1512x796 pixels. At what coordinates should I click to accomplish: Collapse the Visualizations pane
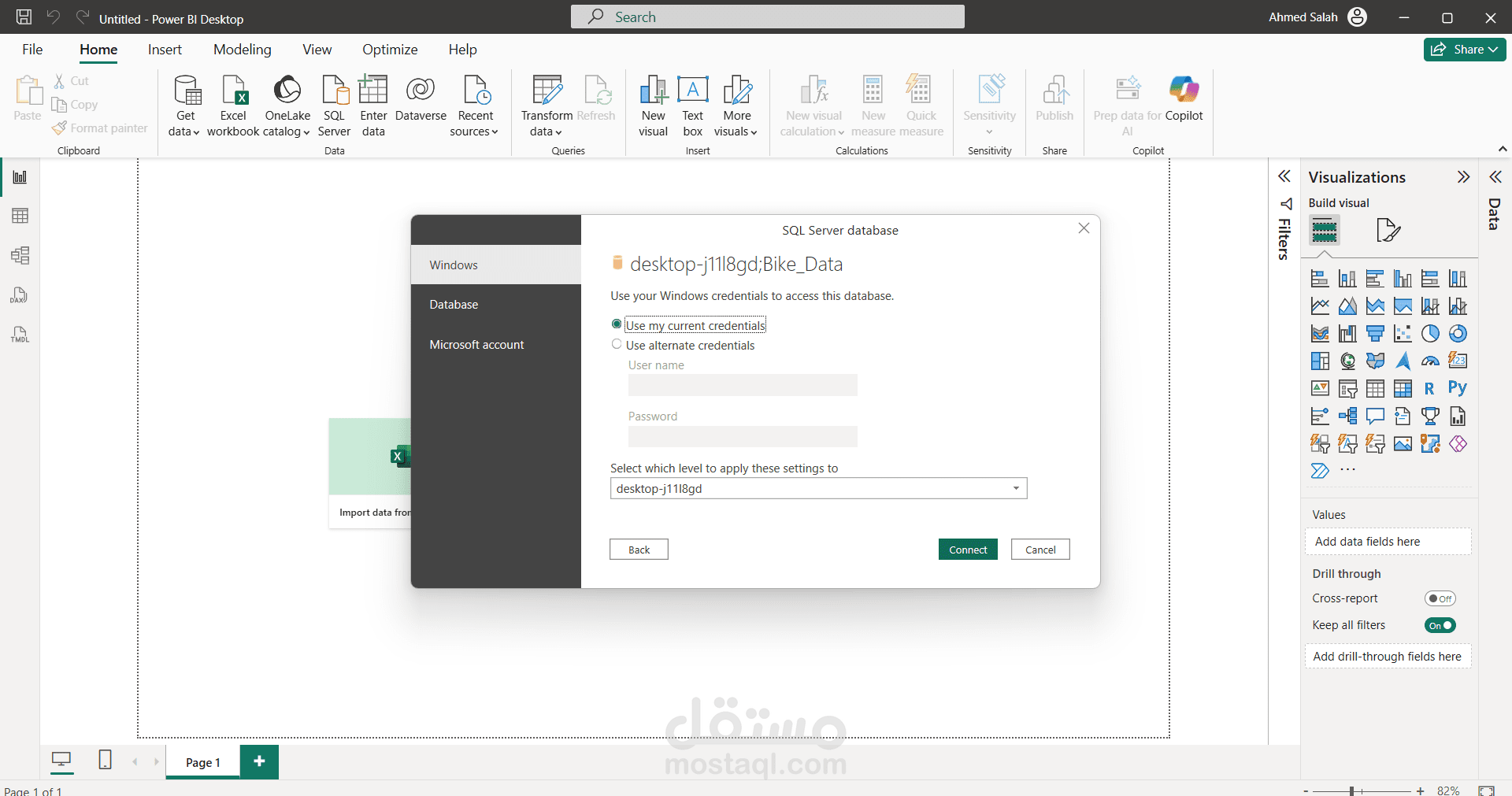pos(1463,176)
